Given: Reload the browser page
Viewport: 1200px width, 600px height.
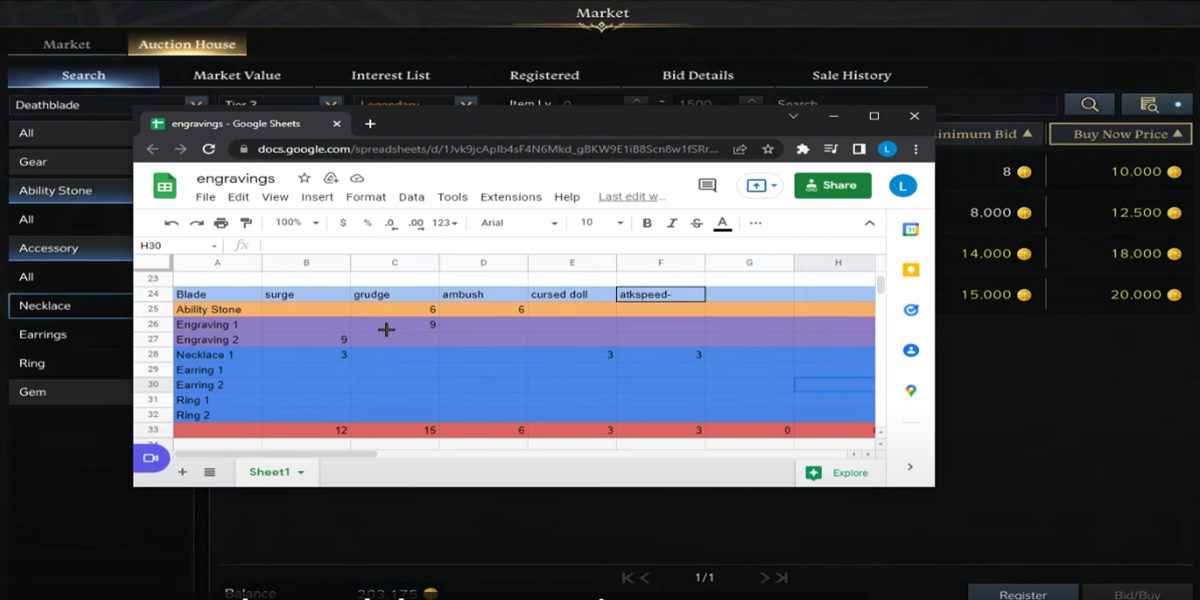Looking at the screenshot, I should pyautogui.click(x=208, y=149).
